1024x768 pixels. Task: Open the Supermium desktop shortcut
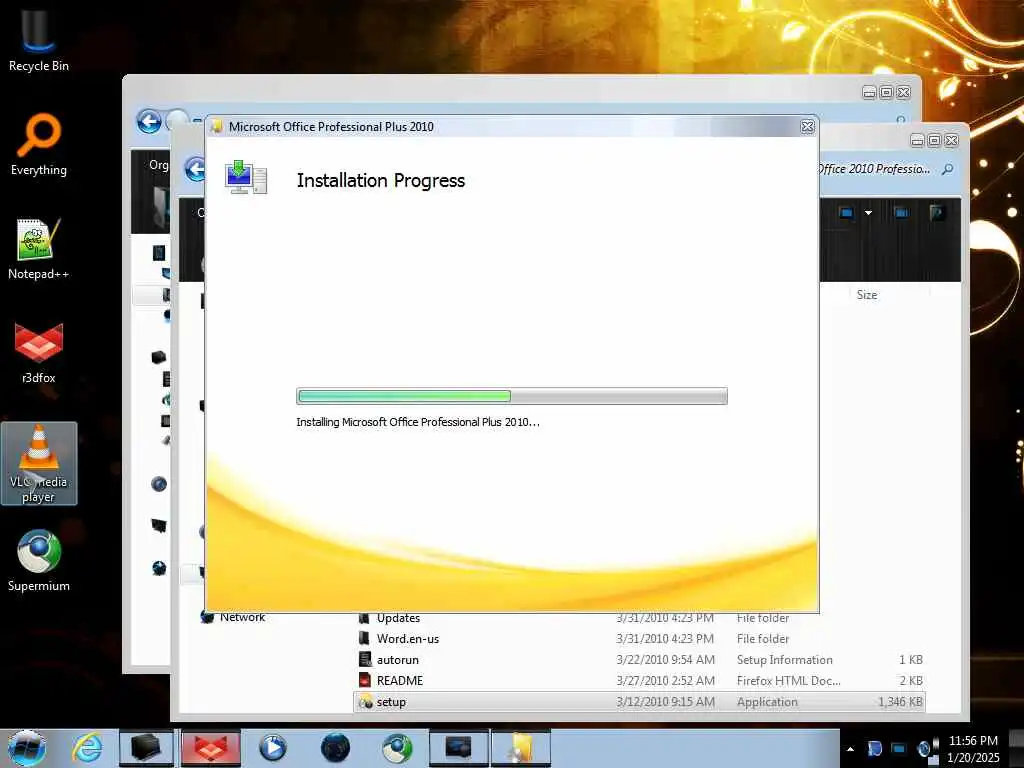coord(39,560)
